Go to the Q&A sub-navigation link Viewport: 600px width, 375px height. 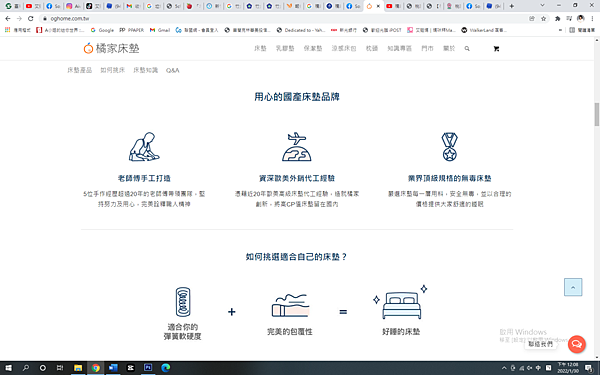(173, 70)
